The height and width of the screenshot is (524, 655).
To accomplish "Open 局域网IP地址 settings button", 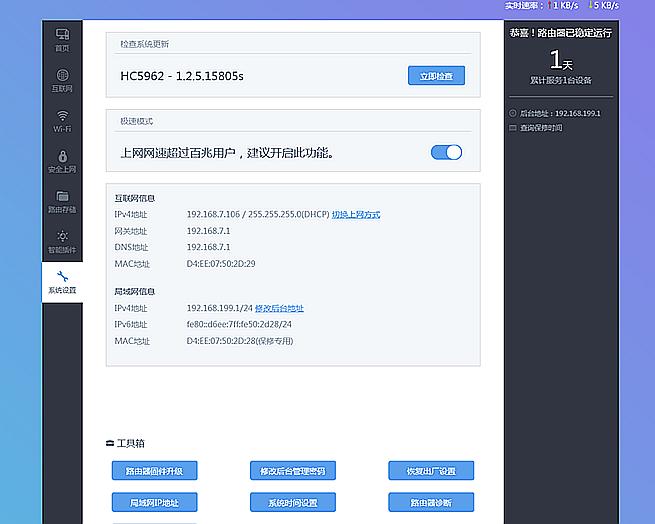I will [154, 502].
